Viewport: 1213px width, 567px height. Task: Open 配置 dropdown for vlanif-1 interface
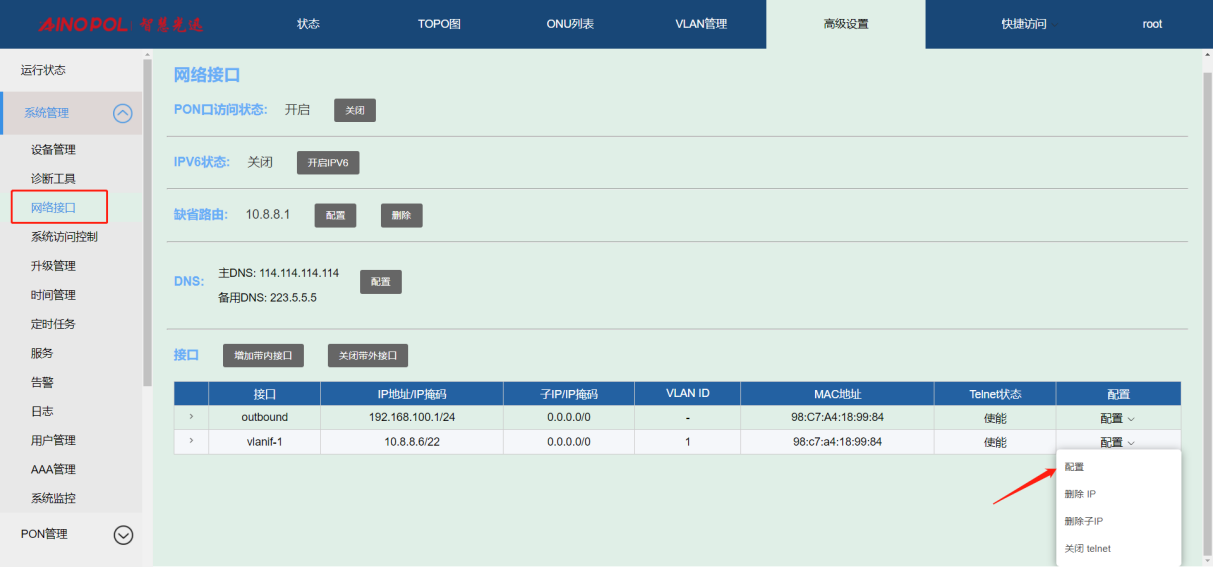coord(1117,442)
